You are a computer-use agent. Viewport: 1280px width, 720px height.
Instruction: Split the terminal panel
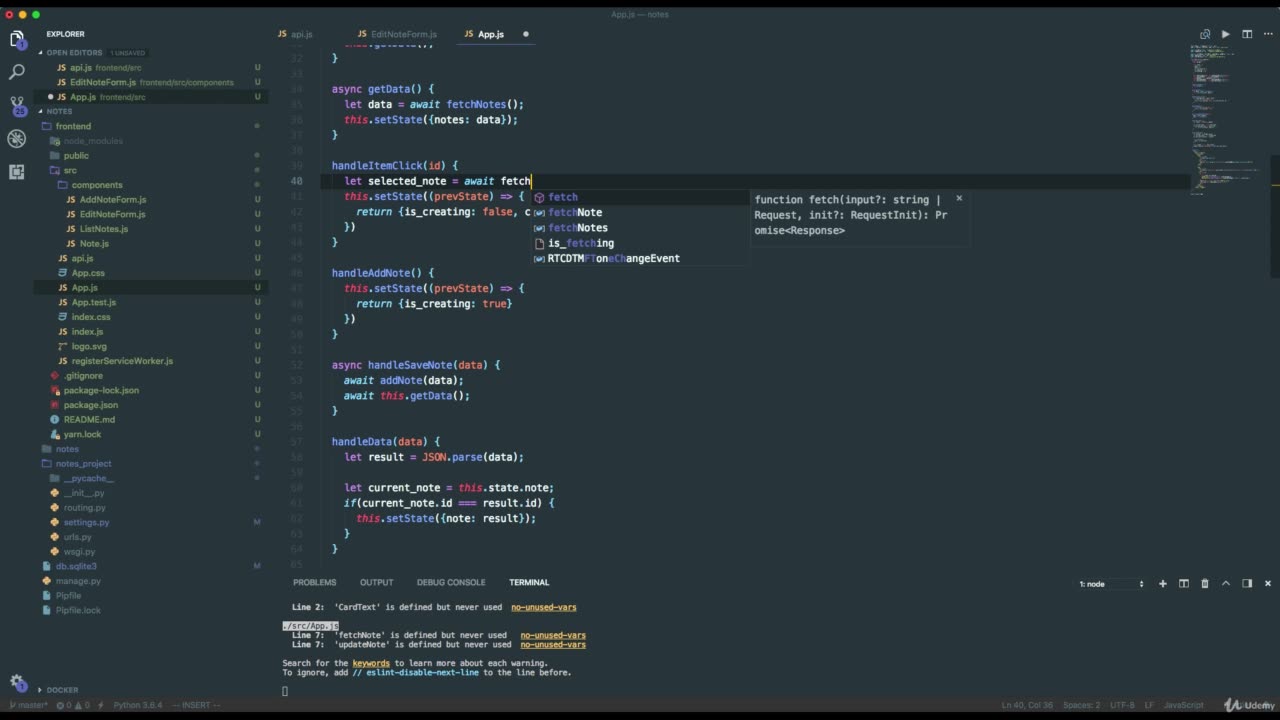tap(1184, 583)
